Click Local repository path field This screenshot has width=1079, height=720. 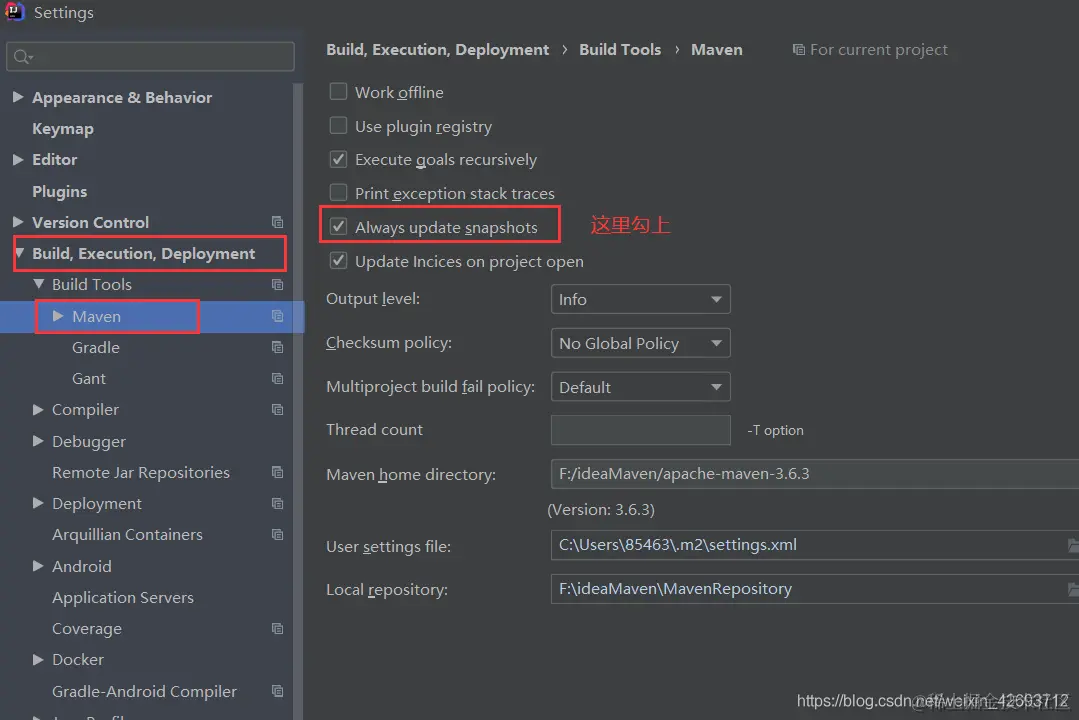809,589
